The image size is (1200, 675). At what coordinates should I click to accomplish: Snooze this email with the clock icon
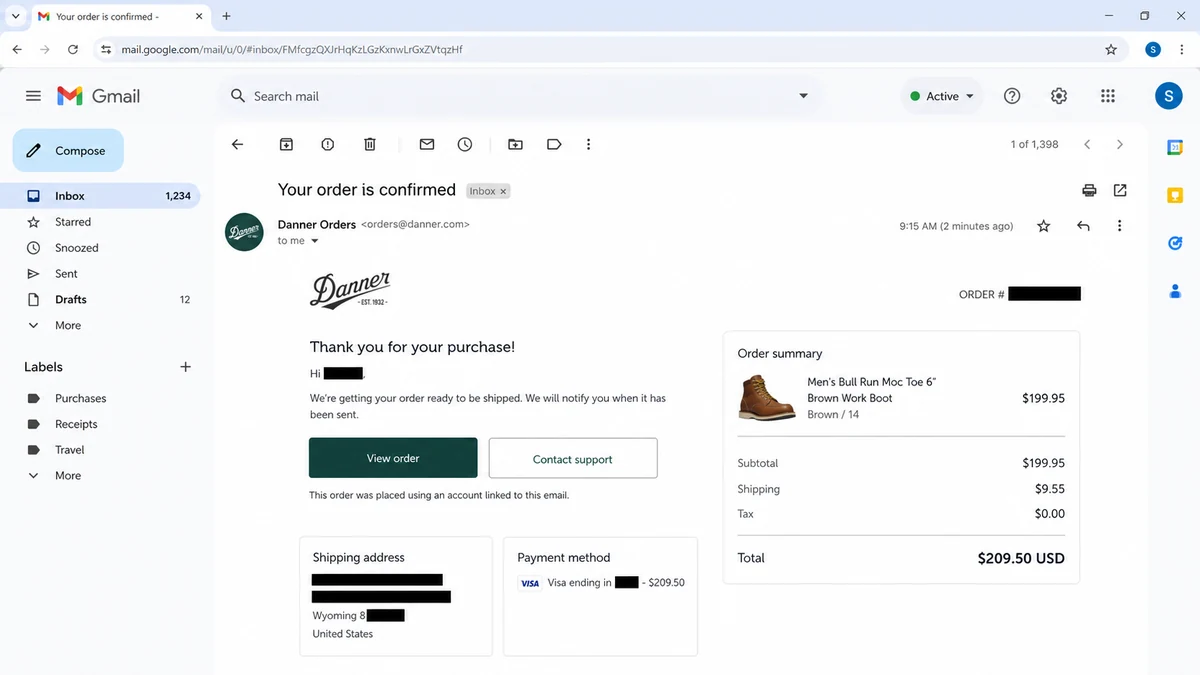(x=465, y=144)
